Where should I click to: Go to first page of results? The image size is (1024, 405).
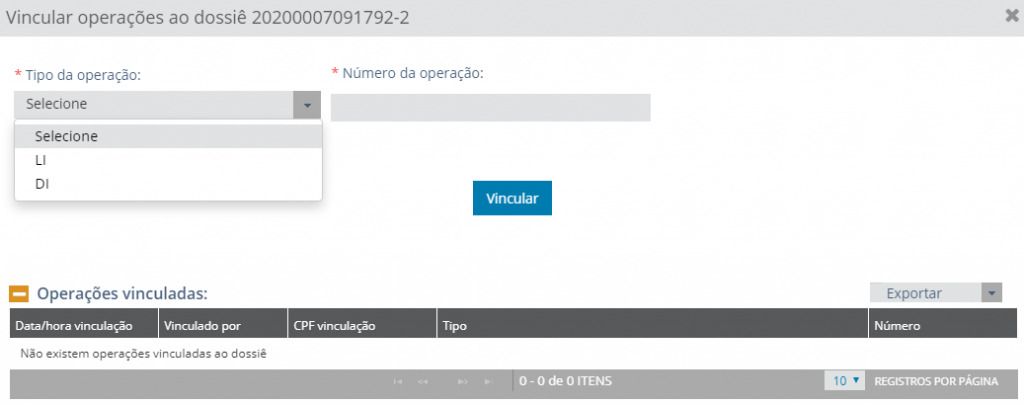pos(398,381)
